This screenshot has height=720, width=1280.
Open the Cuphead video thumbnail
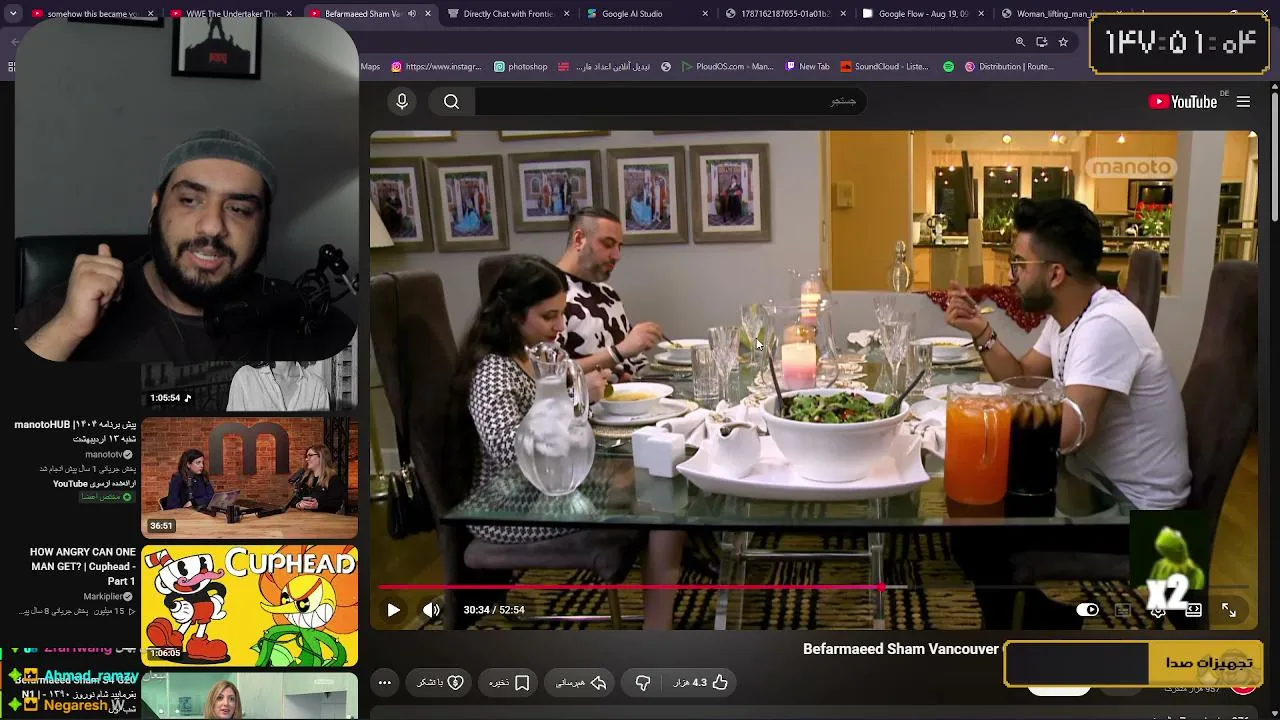tap(249, 606)
